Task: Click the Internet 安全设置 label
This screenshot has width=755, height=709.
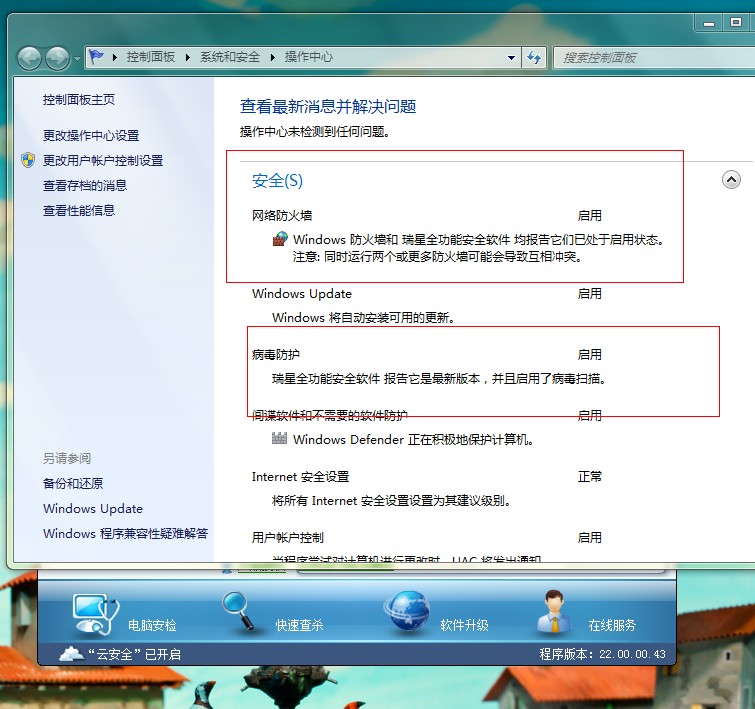Action: click(x=300, y=477)
